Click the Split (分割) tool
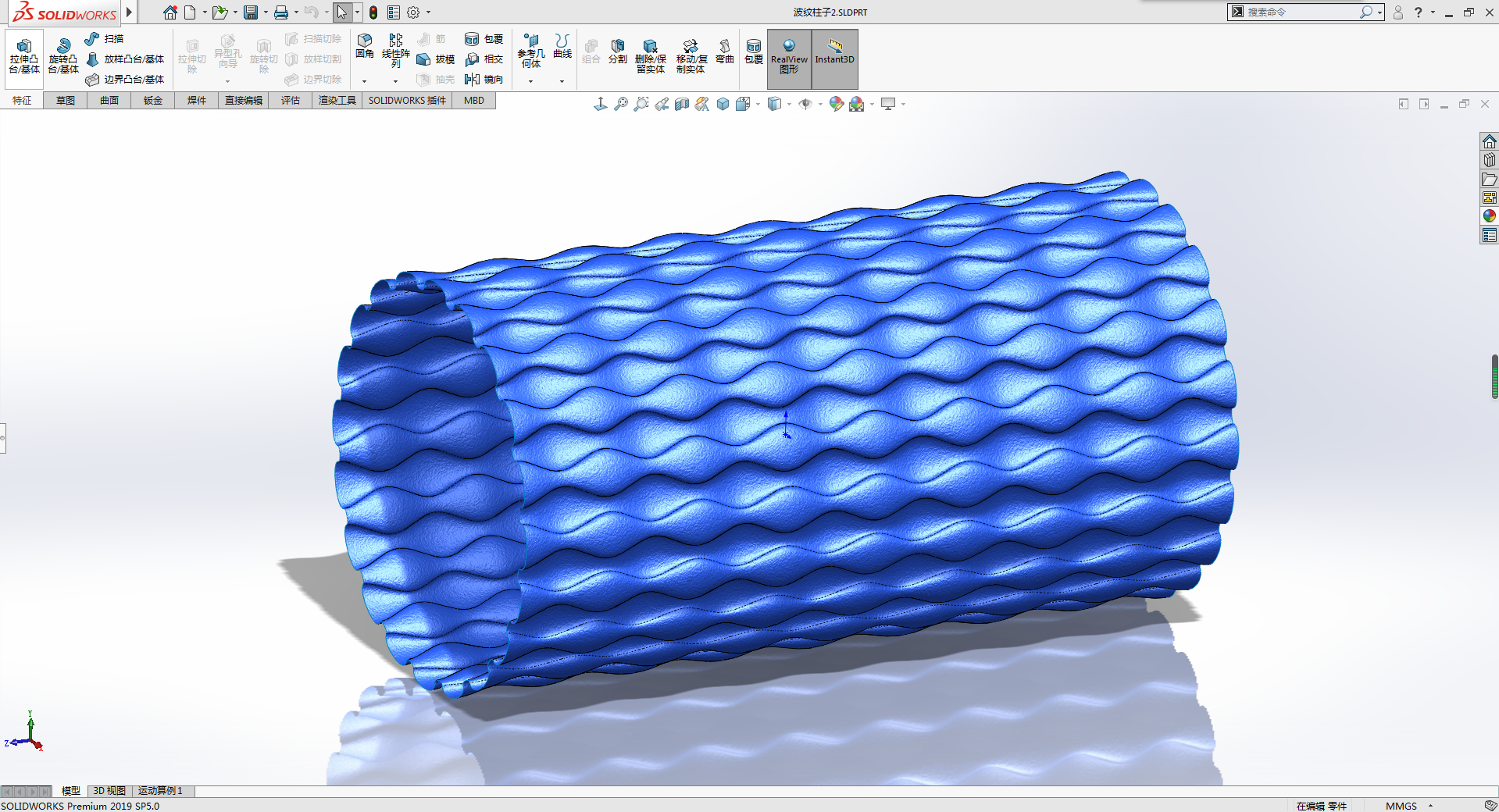 pos(618,52)
